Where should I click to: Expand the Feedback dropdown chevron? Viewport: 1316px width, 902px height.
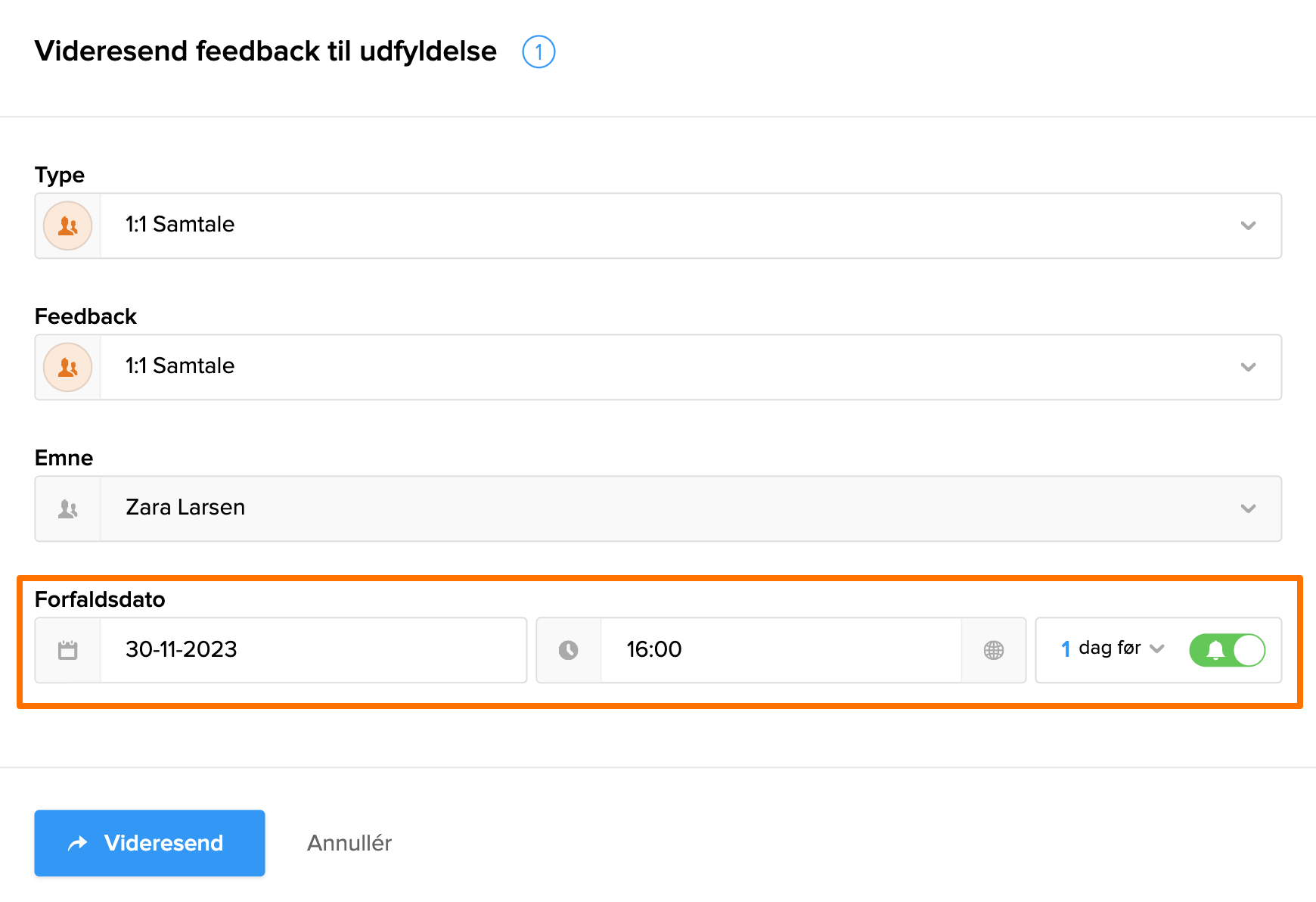(x=1248, y=367)
